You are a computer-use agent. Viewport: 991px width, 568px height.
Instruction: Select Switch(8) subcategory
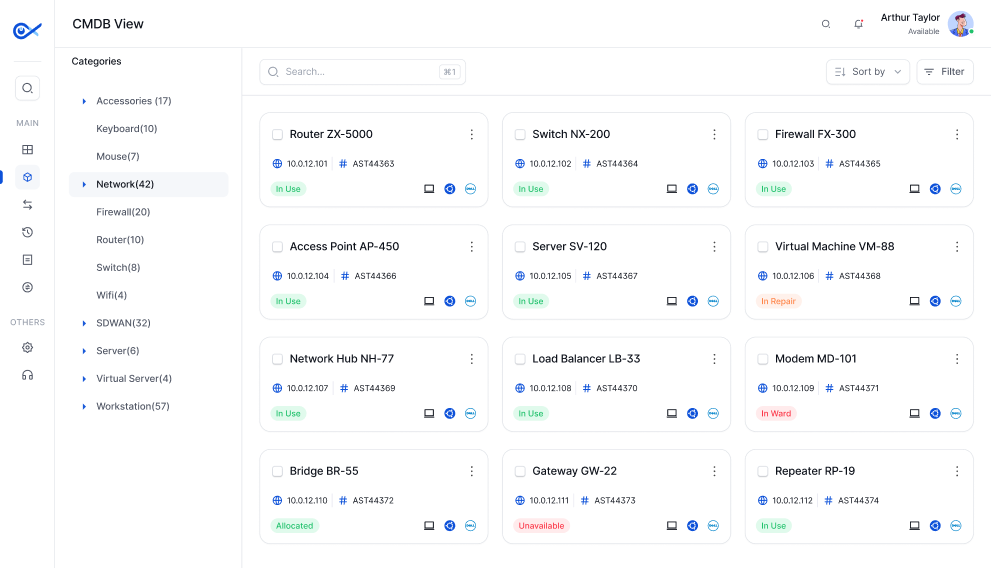[118, 268]
